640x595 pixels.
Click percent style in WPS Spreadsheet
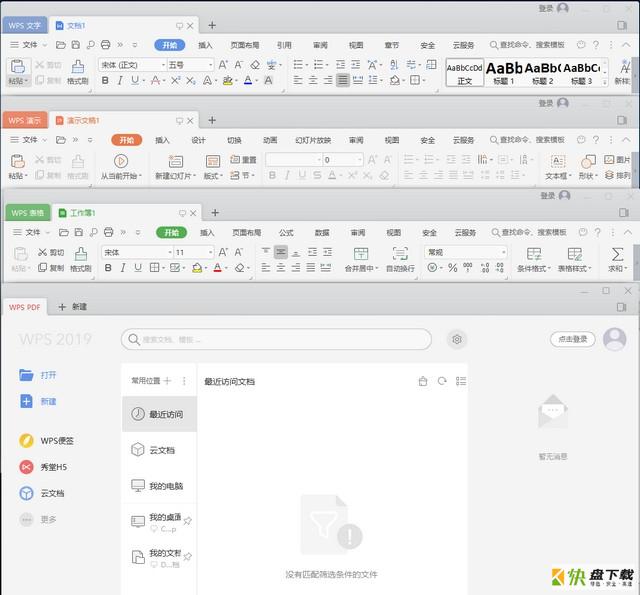[452, 268]
